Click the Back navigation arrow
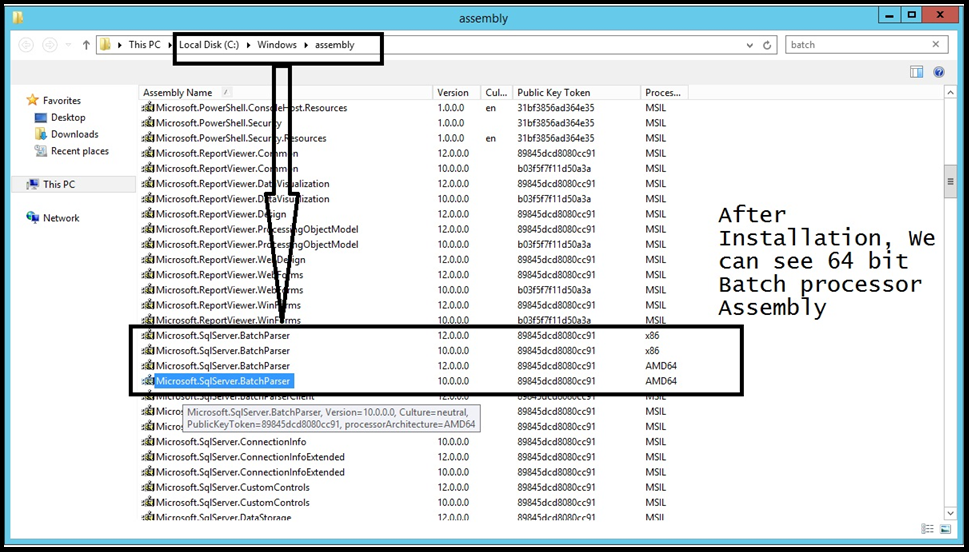The image size is (969, 552). tap(26, 45)
